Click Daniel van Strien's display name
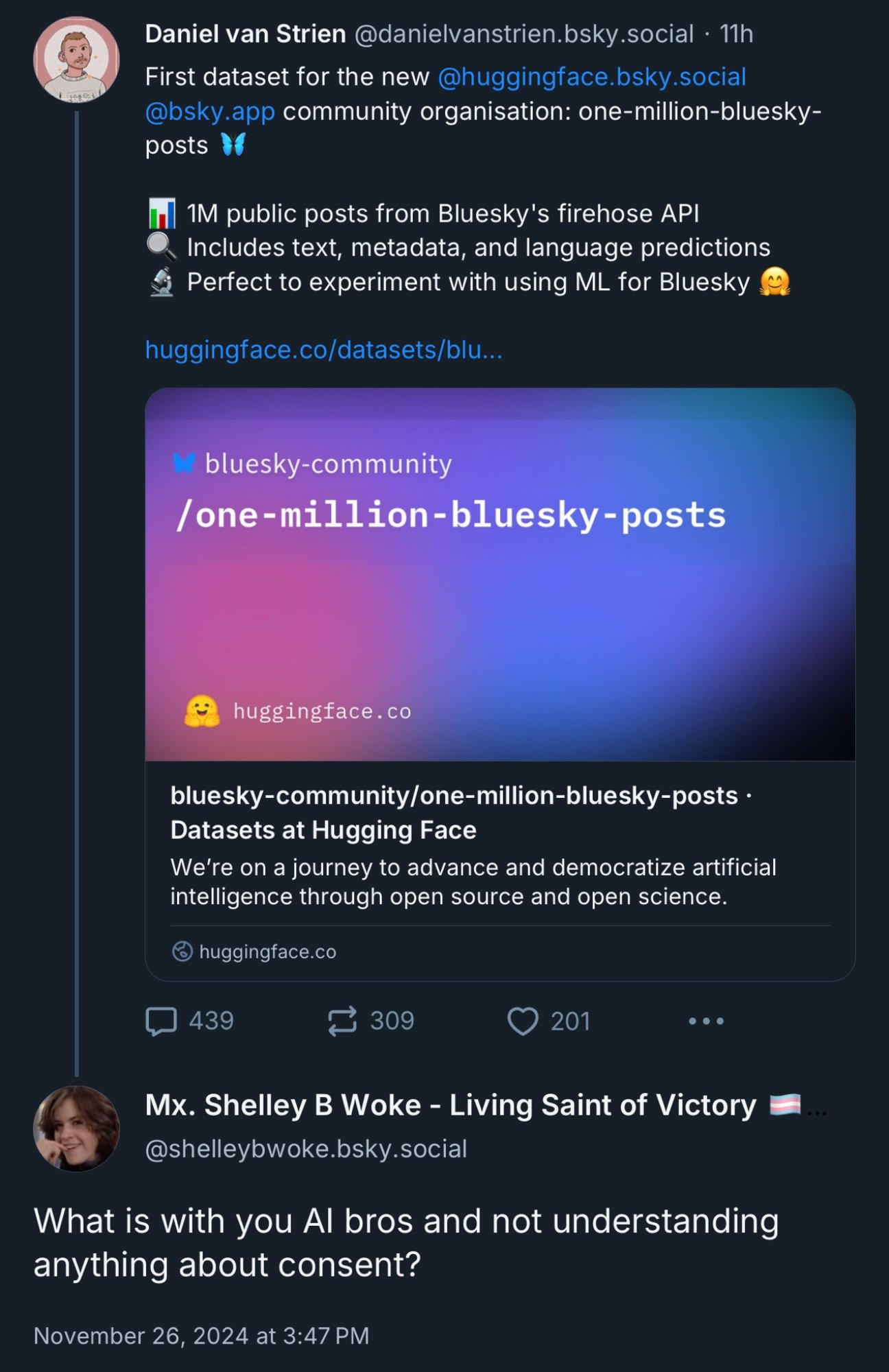The image size is (889, 1372). click(246, 34)
